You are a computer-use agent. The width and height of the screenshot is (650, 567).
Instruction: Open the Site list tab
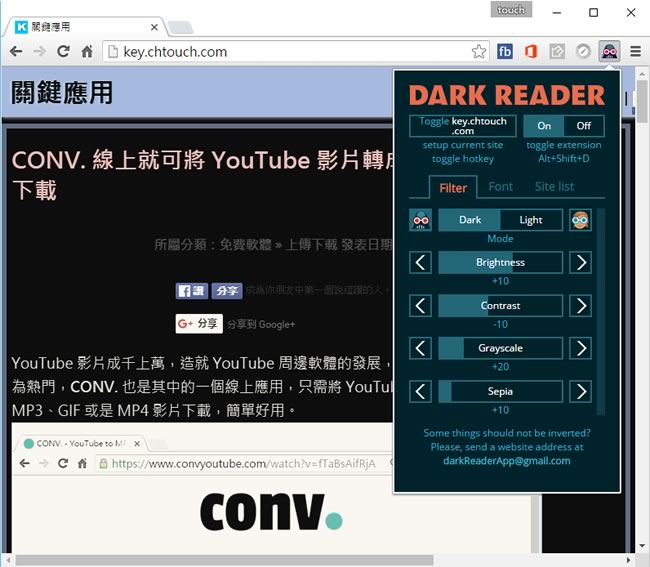click(x=554, y=186)
